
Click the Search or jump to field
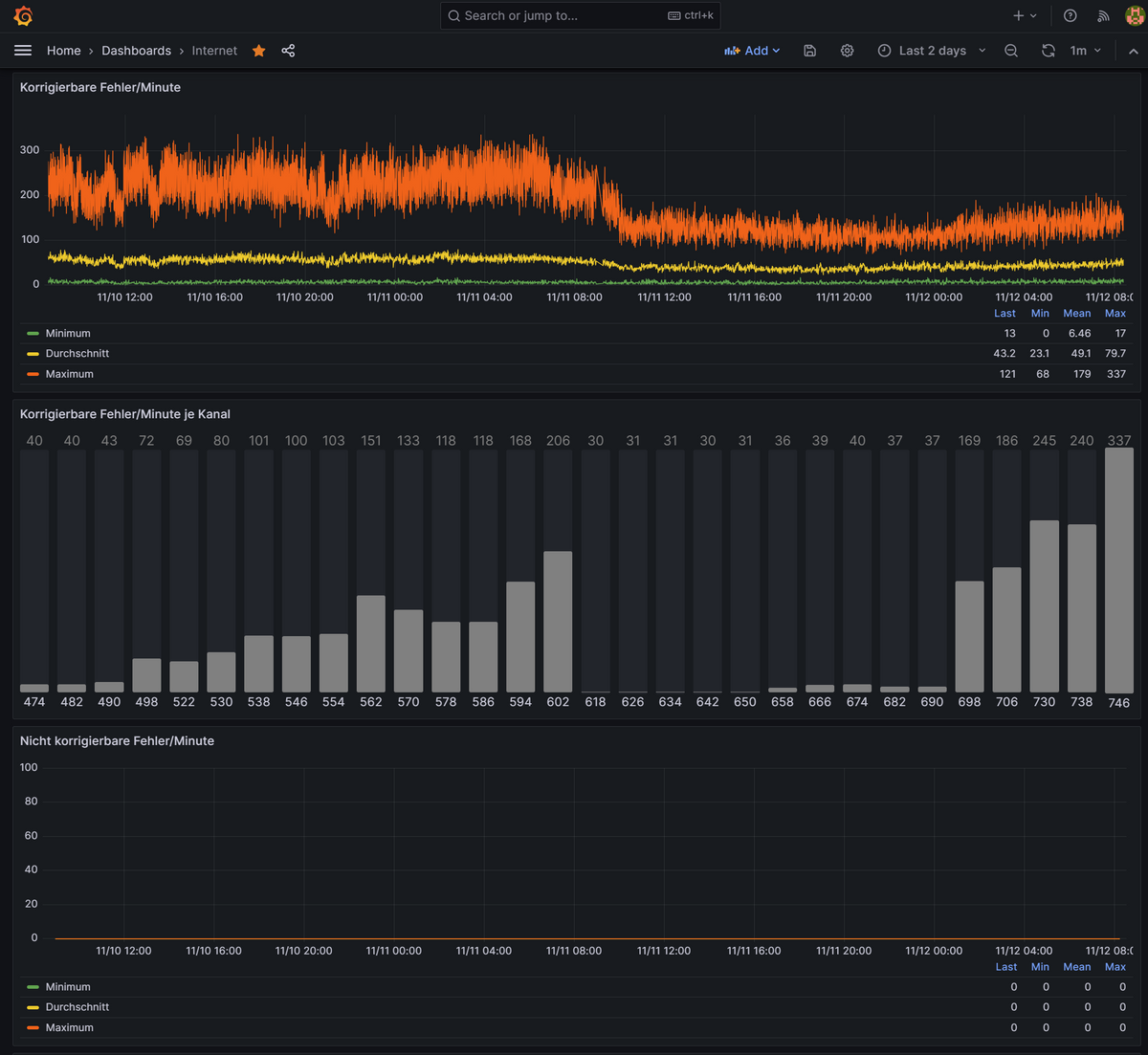click(x=580, y=16)
